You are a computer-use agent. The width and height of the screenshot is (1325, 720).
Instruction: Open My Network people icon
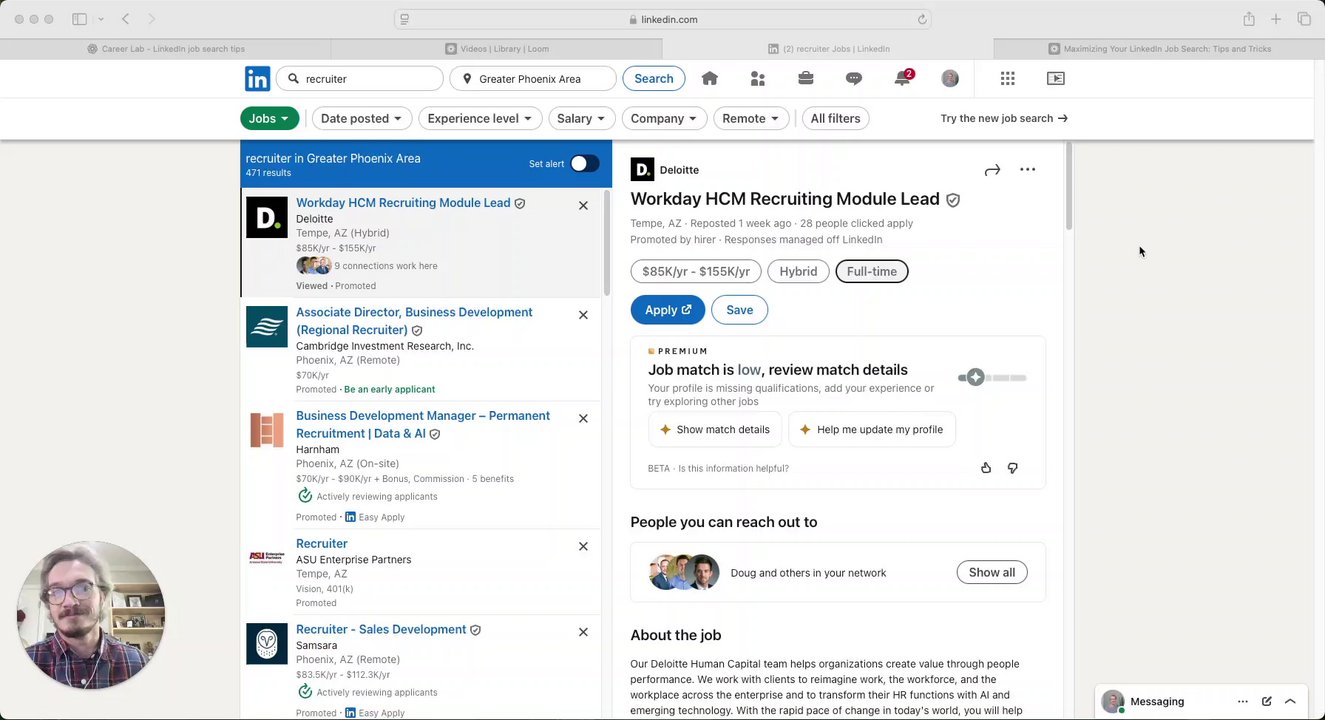[758, 78]
